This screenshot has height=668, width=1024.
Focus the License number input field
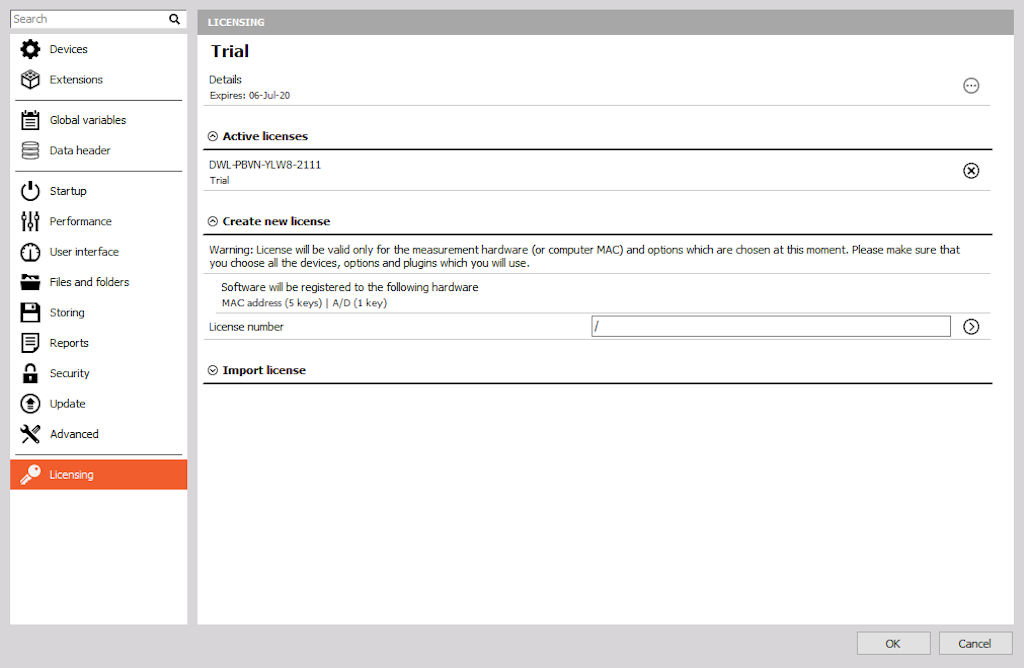click(771, 326)
